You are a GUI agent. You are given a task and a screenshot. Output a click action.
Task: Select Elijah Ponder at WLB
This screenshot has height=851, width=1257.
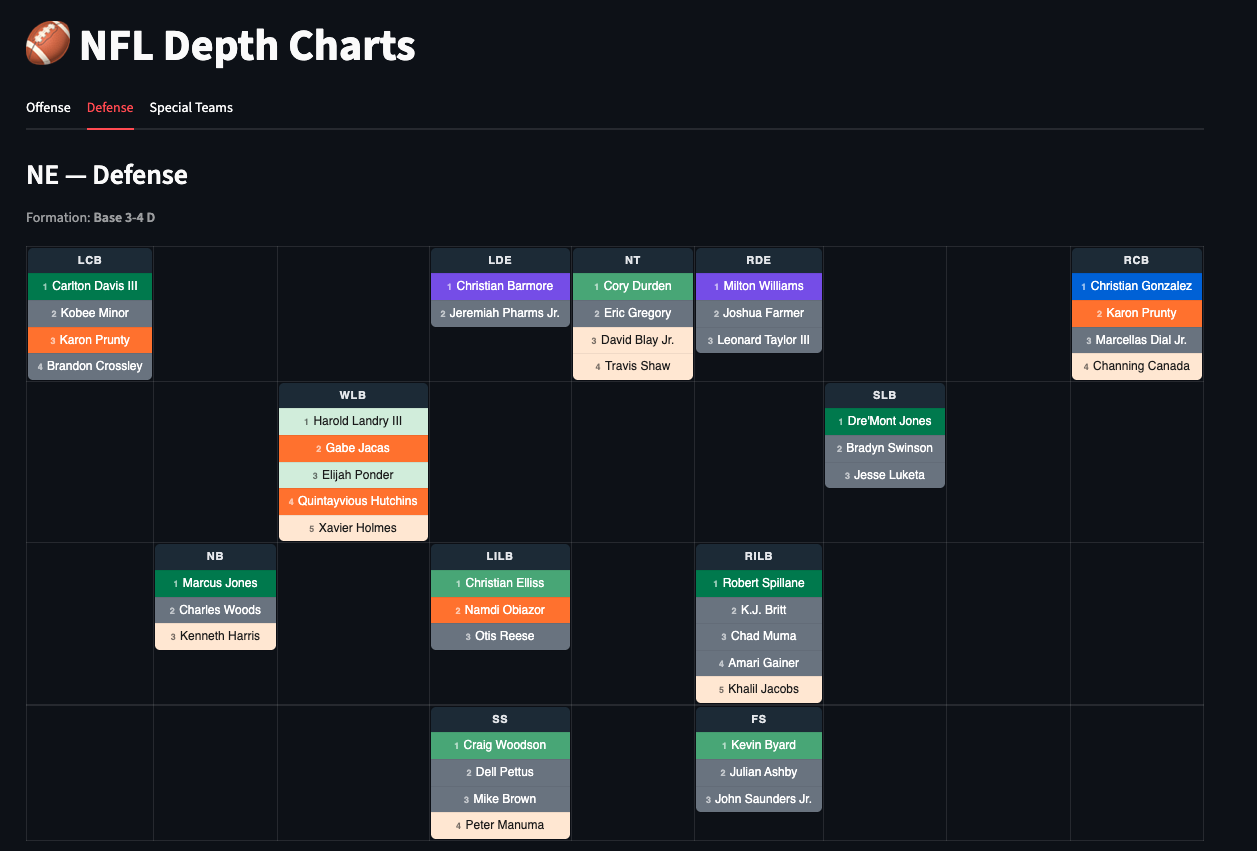[353, 475]
